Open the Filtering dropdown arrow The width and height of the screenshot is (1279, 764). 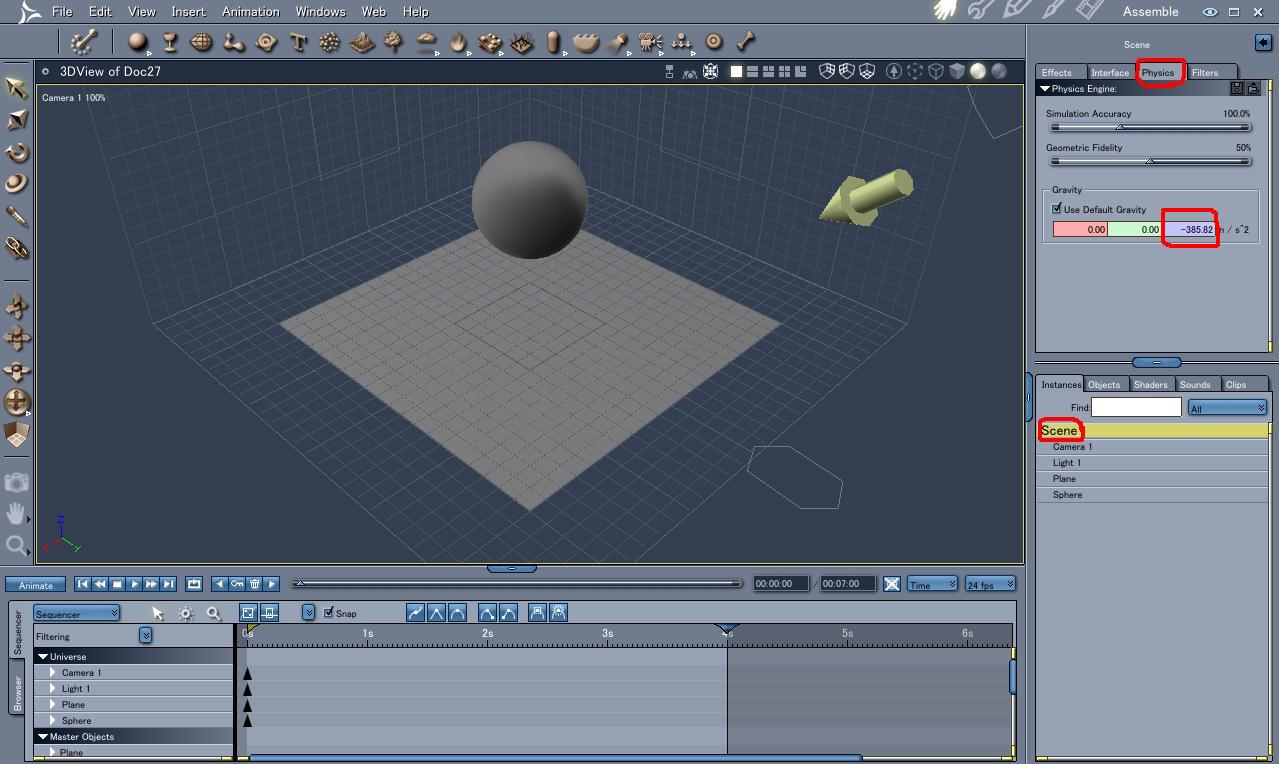click(145, 635)
